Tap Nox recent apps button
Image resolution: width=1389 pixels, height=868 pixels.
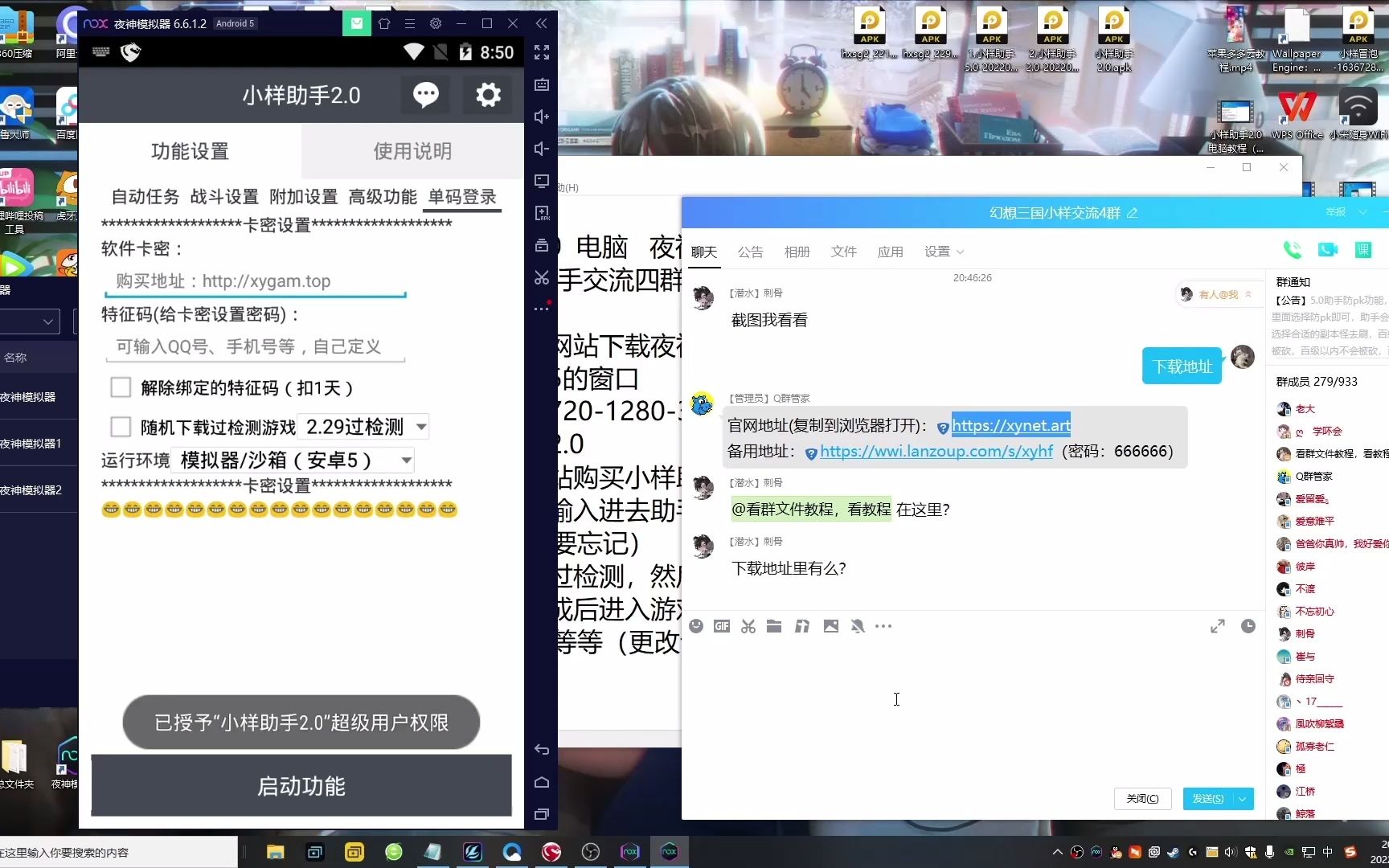[x=542, y=814]
